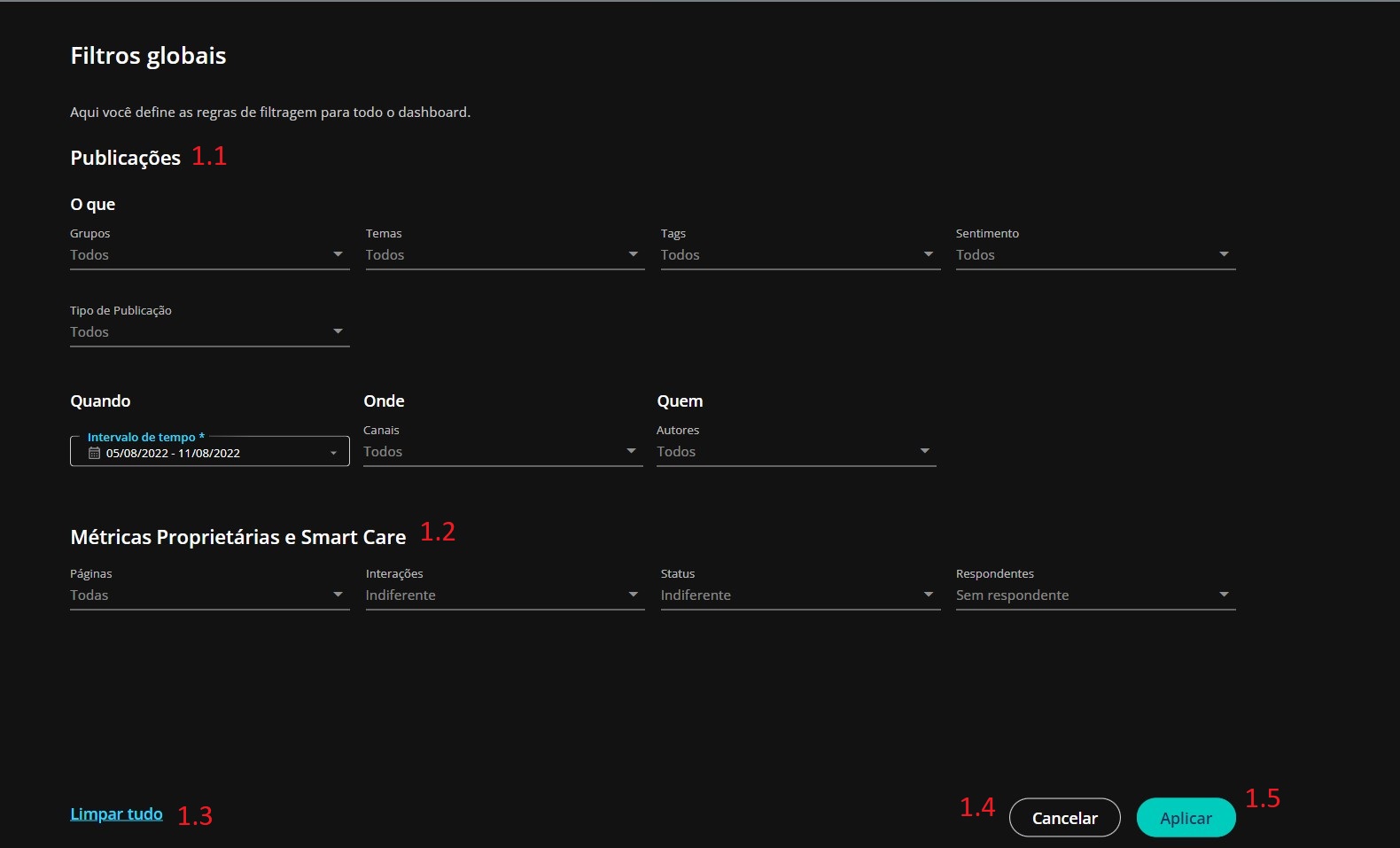Open the Status dropdown
The image size is (1400, 848).
(799, 595)
